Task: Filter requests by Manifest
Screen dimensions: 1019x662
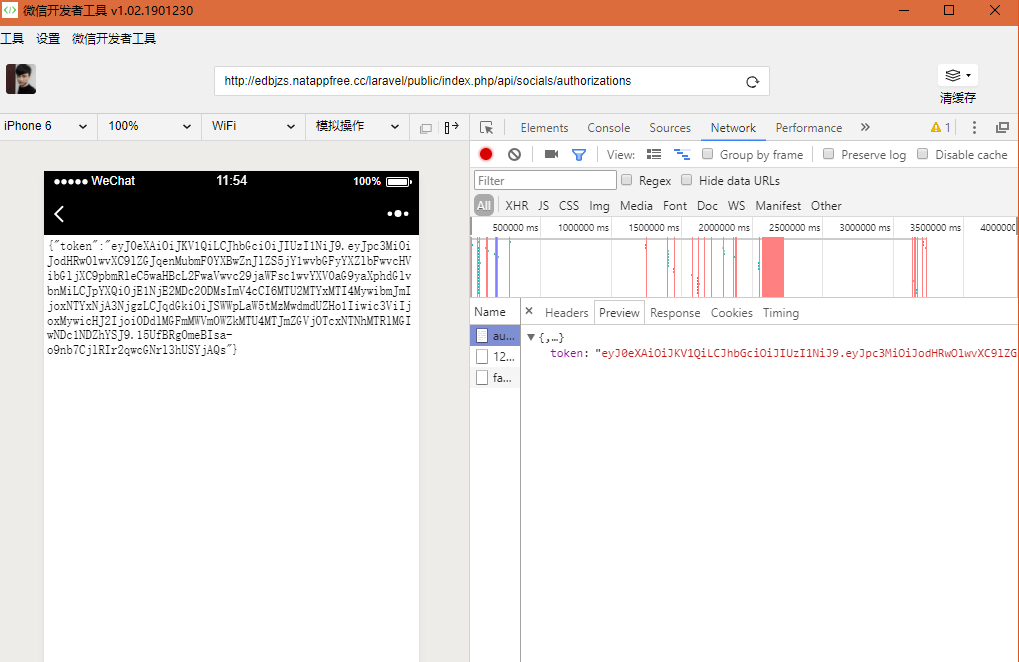Action: point(778,205)
